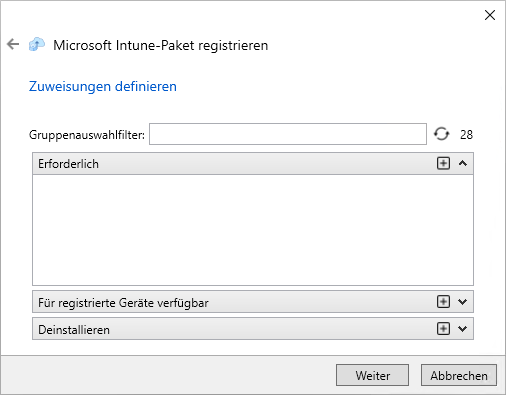
Task: Add group to Für registrierte Geräte verfügbar
Action: pos(443,302)
